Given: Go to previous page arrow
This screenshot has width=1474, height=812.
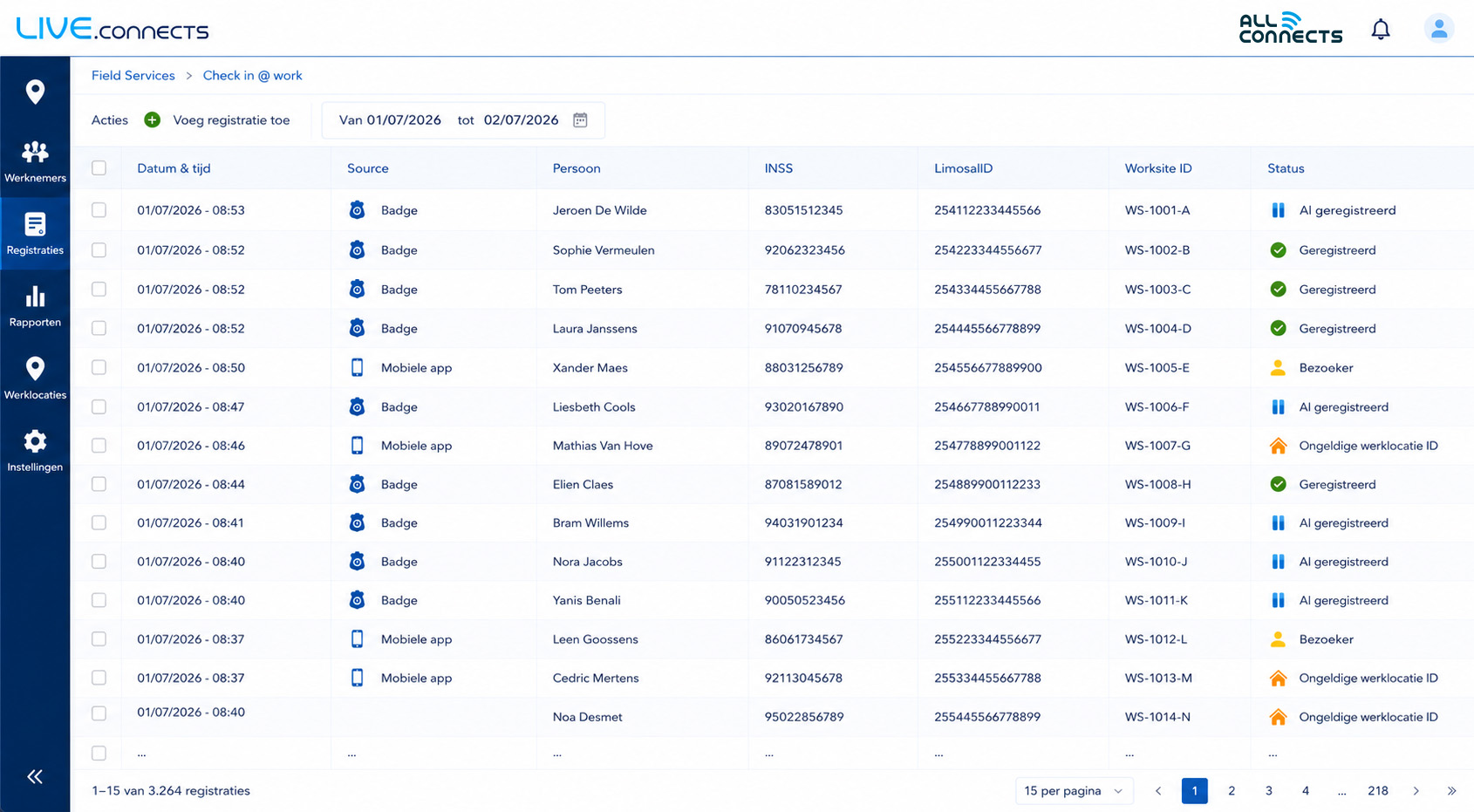Looking at the screenshot, I should tap(1158, 791).
